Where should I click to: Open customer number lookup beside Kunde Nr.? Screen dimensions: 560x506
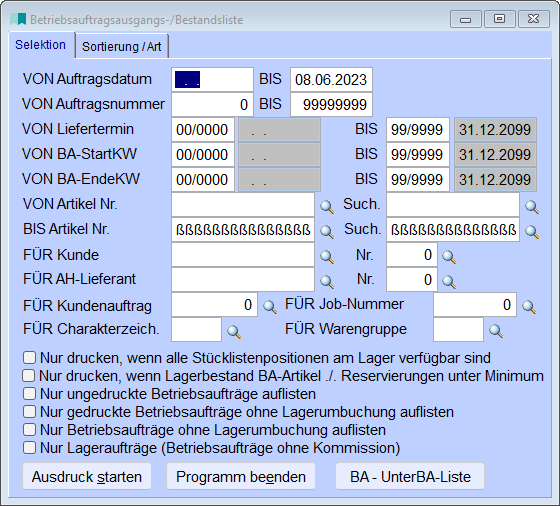[x=449, y=256]
